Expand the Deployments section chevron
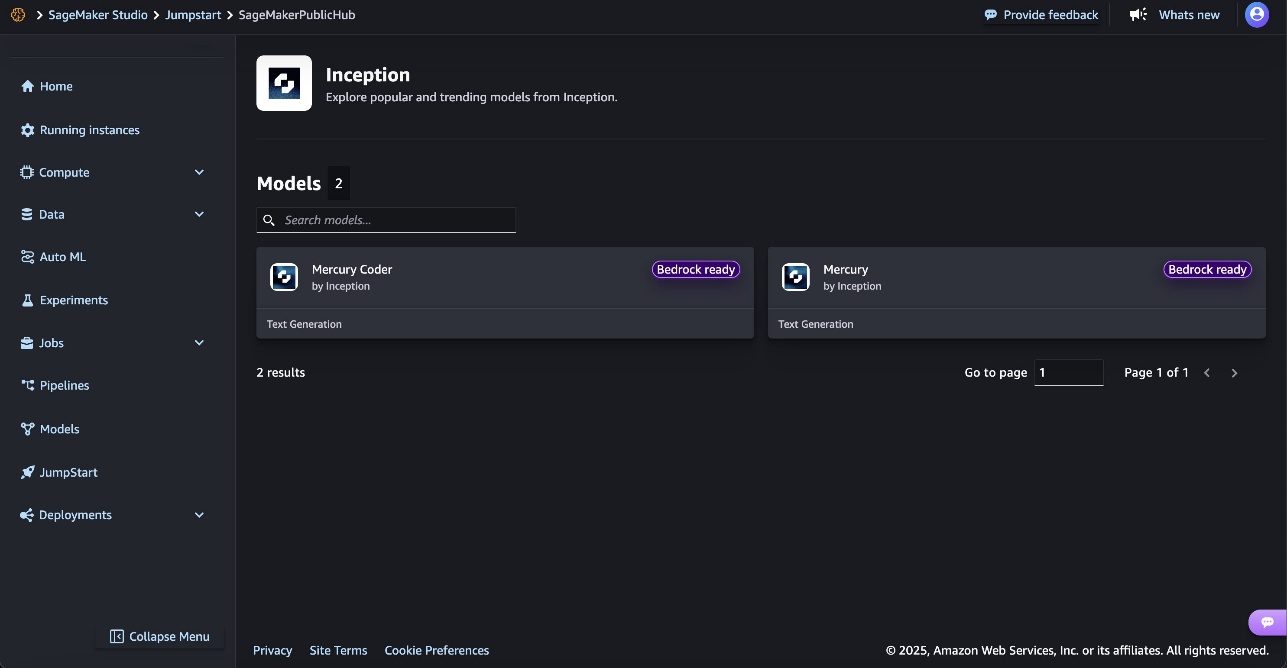 (199, 515)
